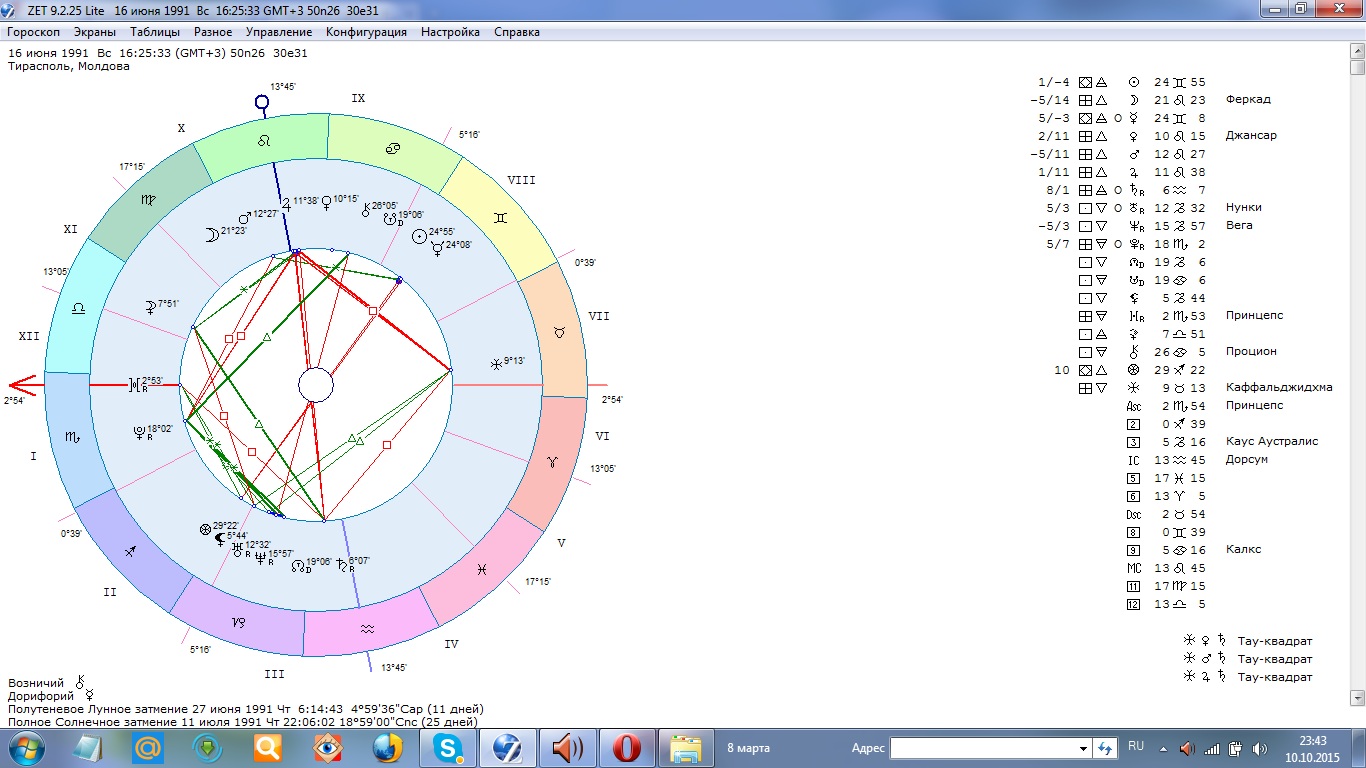Viewport: 1366px width, 768px height.
Task: Launch Opera browser from the taskbar
Action: (x=626, y=747)
